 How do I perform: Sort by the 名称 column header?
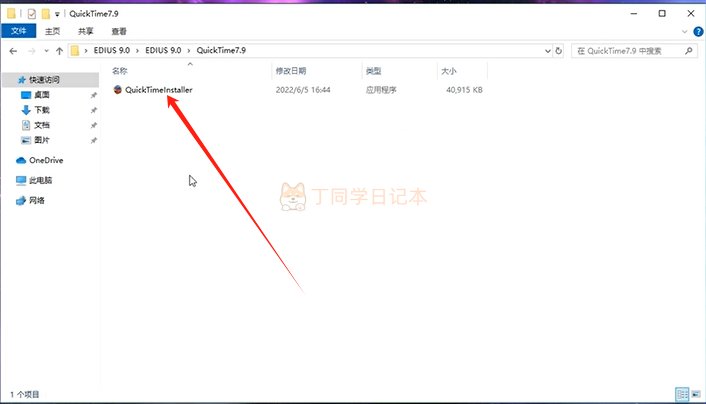pos(120,71)
